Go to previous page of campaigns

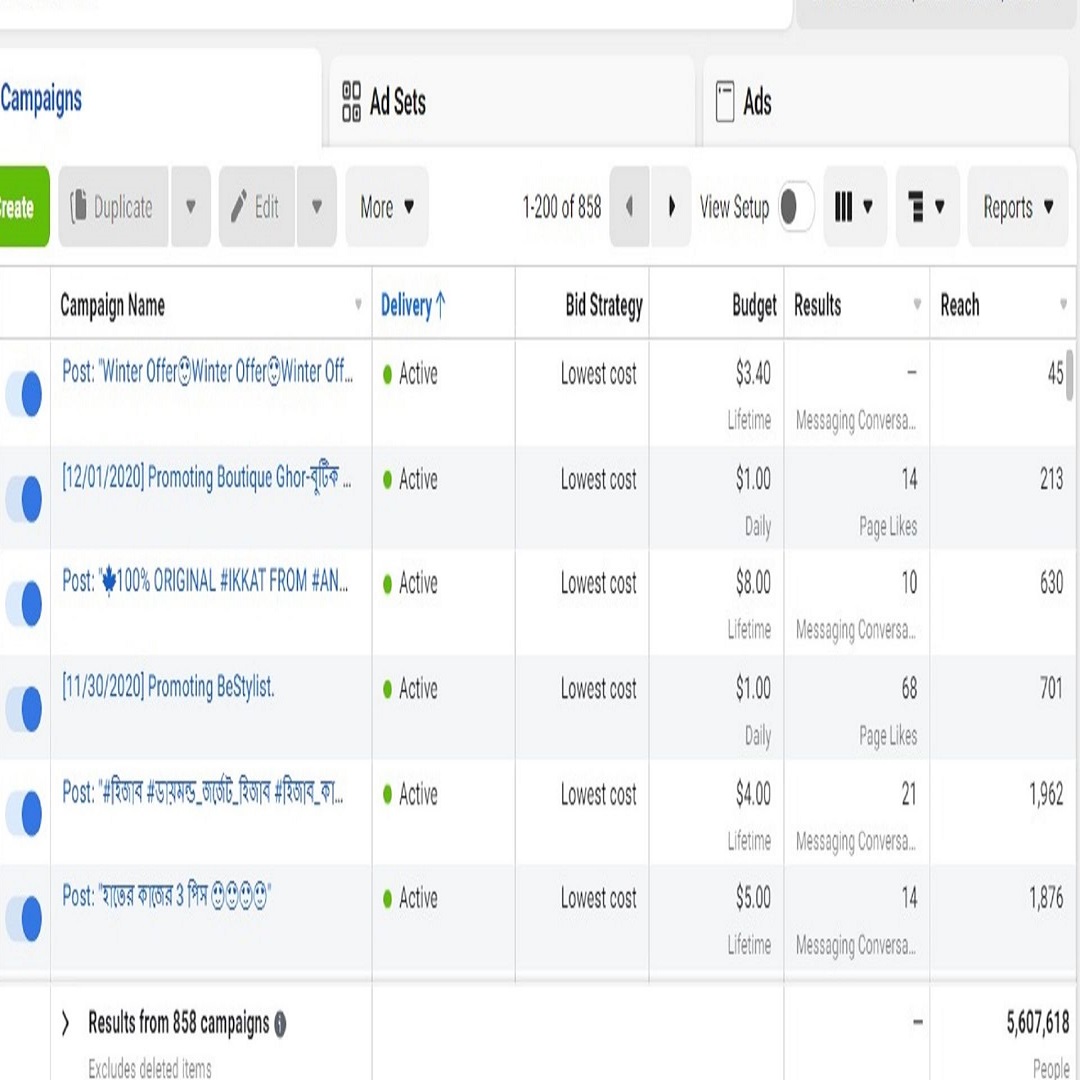[629, 206]
